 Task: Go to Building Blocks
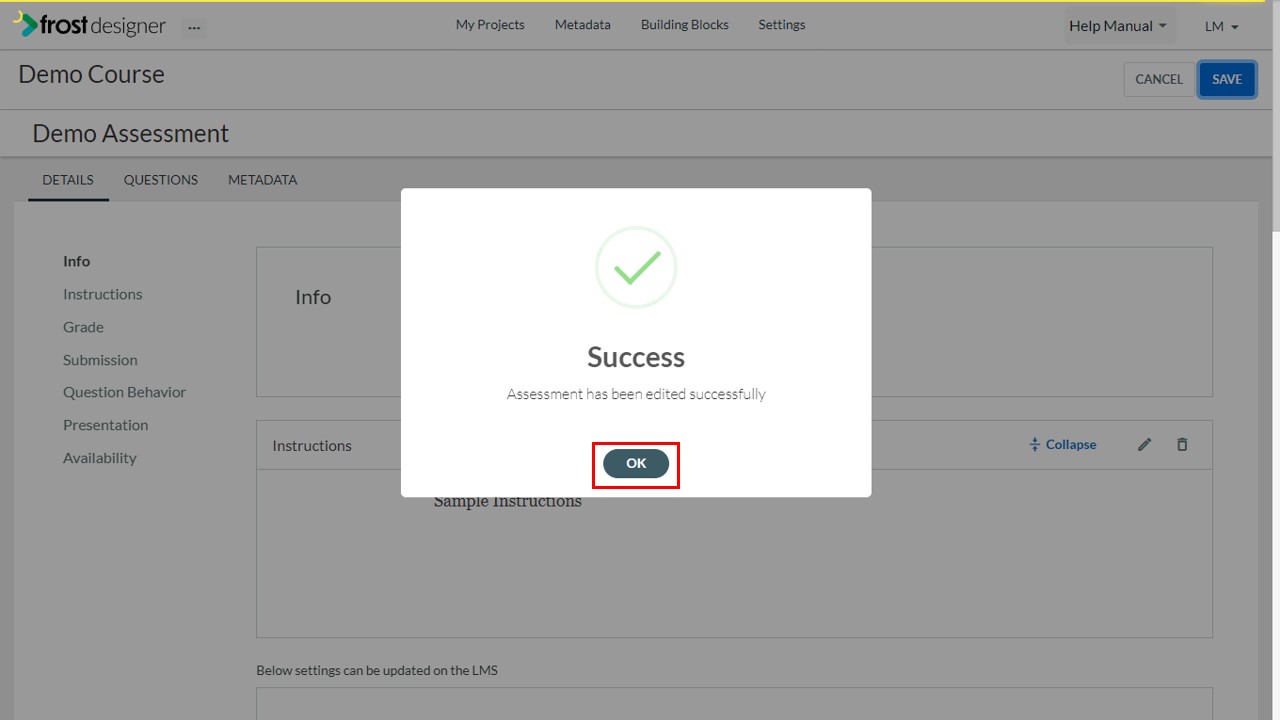pyautogui.click(x=685, y=25)
